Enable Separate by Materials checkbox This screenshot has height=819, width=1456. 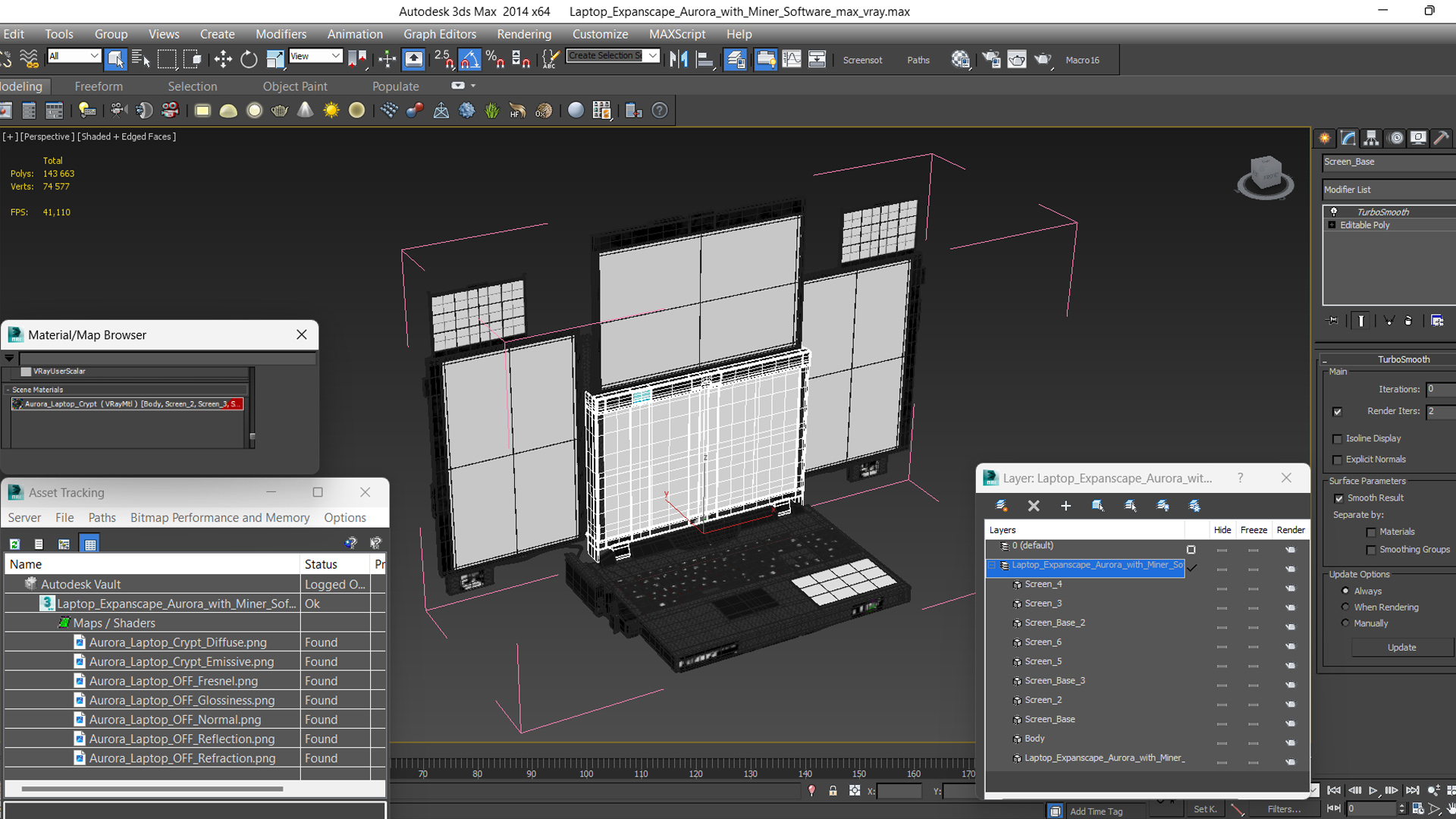[x=1370, y=532]
